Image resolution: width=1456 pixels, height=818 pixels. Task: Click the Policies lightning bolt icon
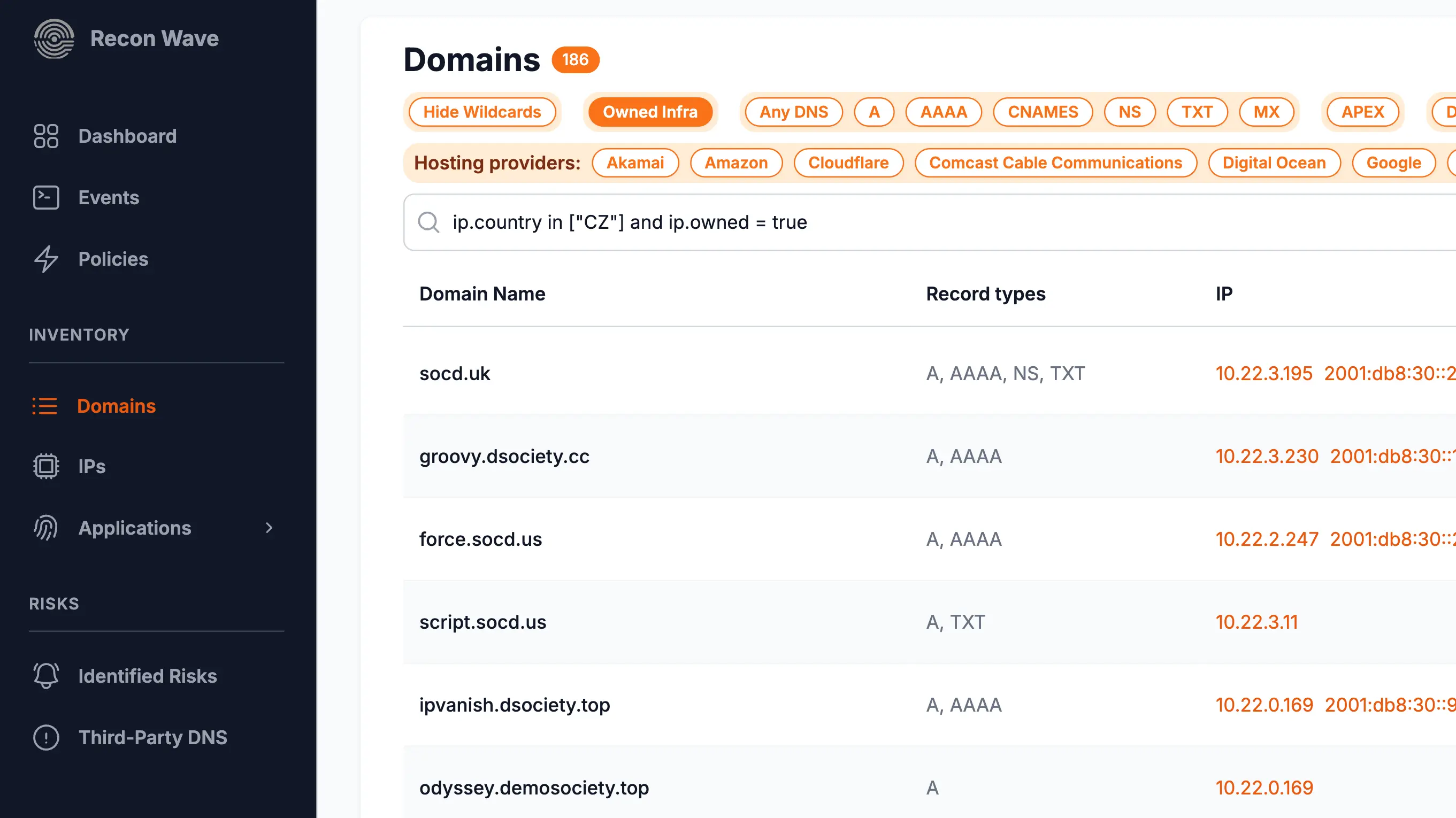(x=46, y=259)
